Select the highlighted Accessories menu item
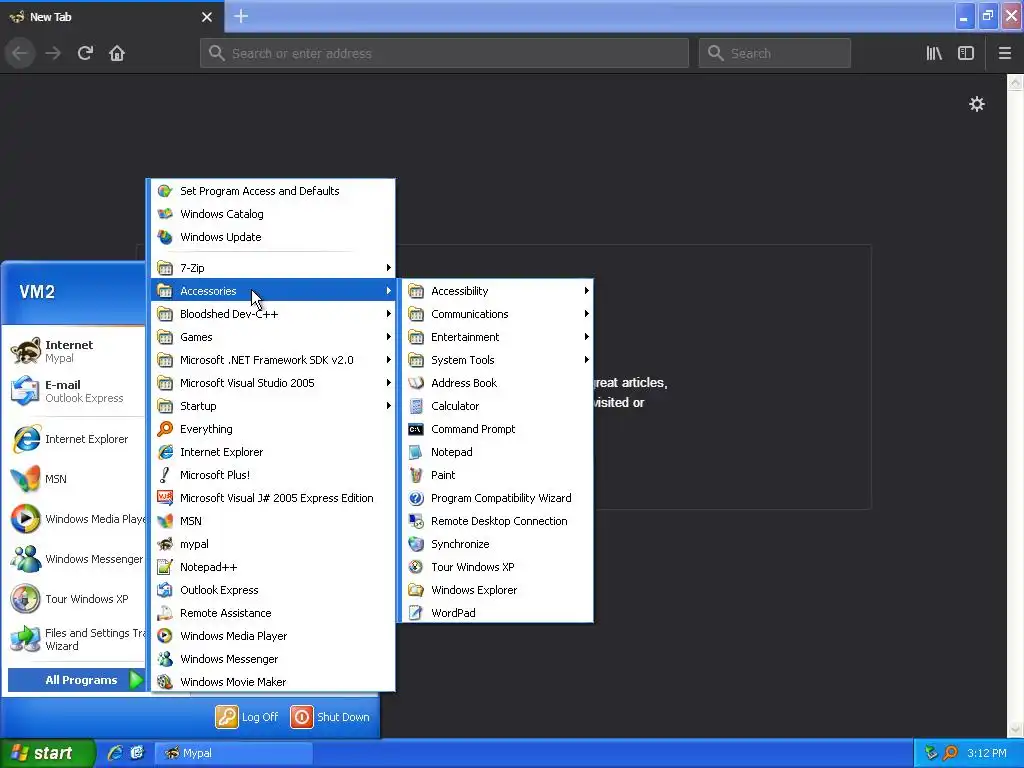The image size is (1024, 768). click(273, 291)
